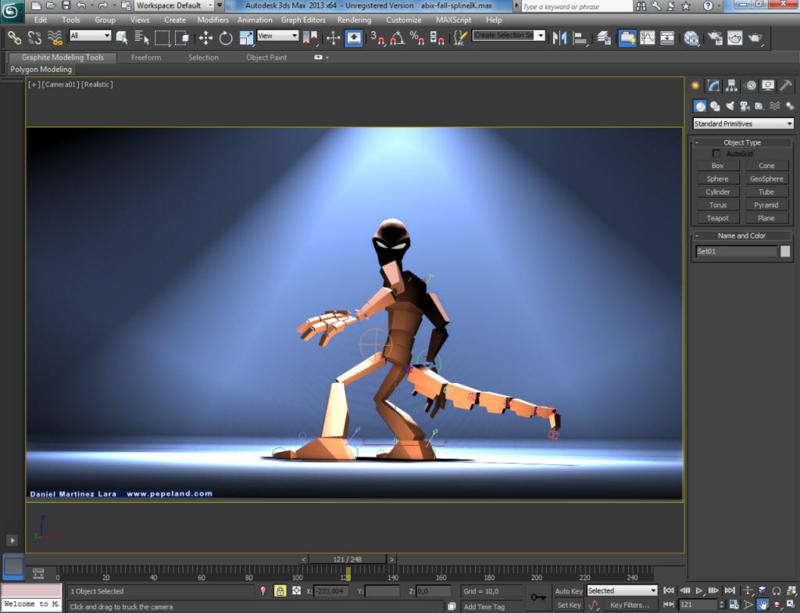Collapse the Object Type rollout
This screenshot has height=613, width=800.
[x=742, y=142]
